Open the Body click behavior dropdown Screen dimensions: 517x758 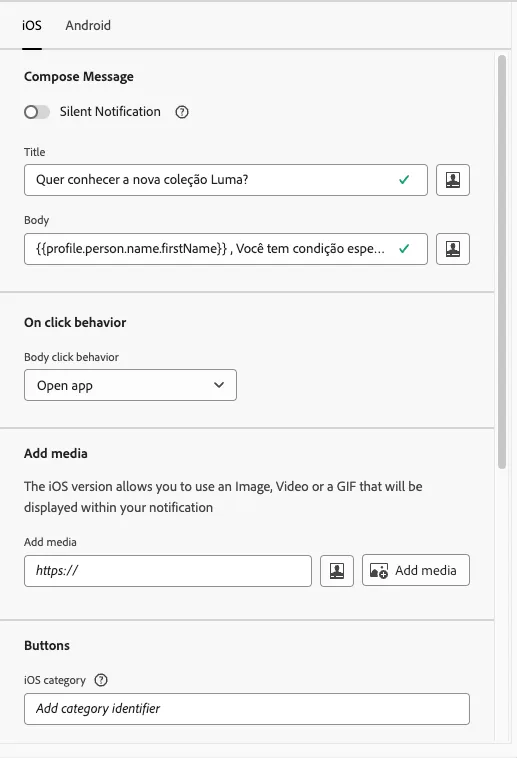(x=130, y=385)
